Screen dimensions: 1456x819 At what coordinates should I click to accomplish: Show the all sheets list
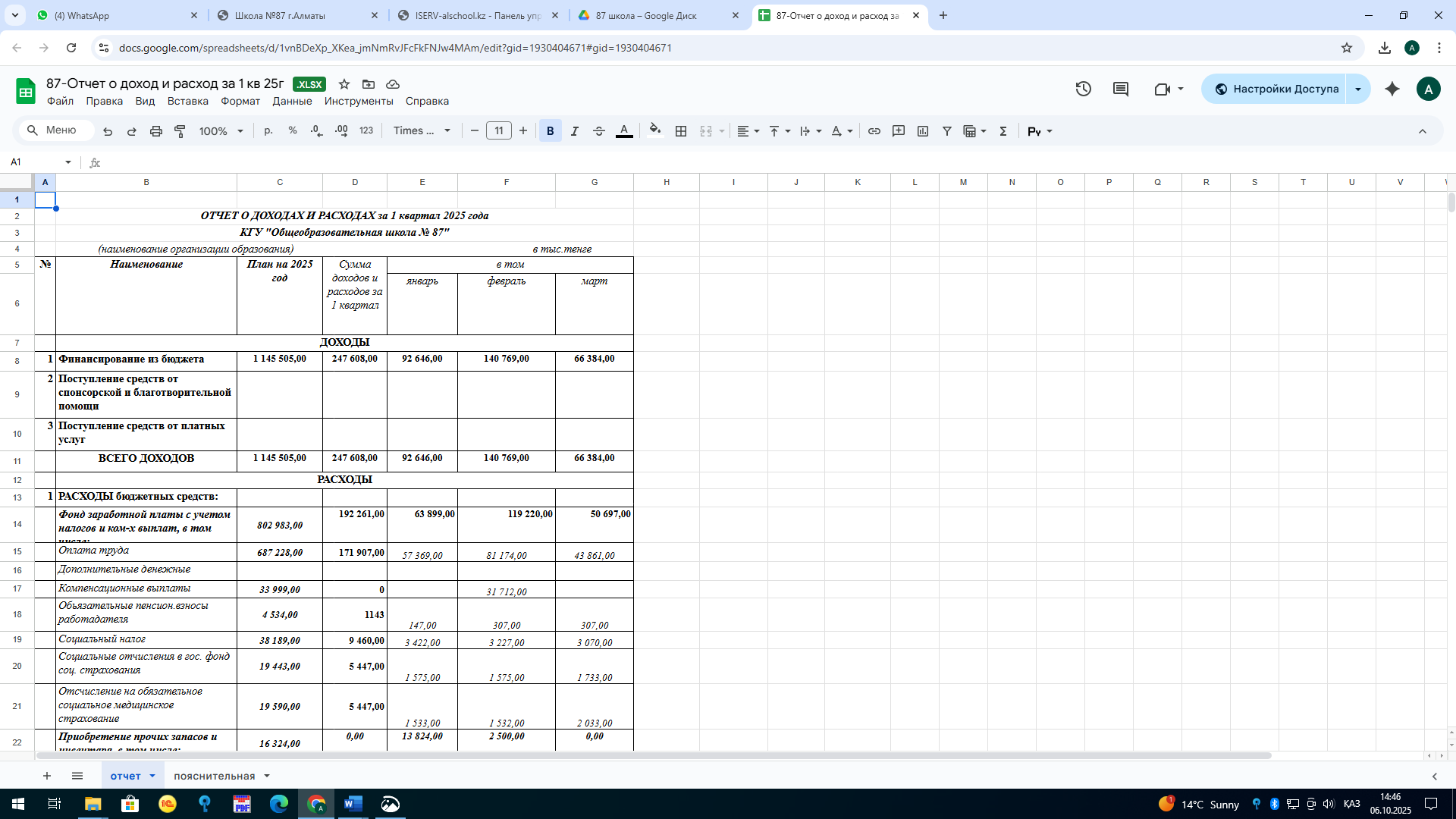(77, 776)
